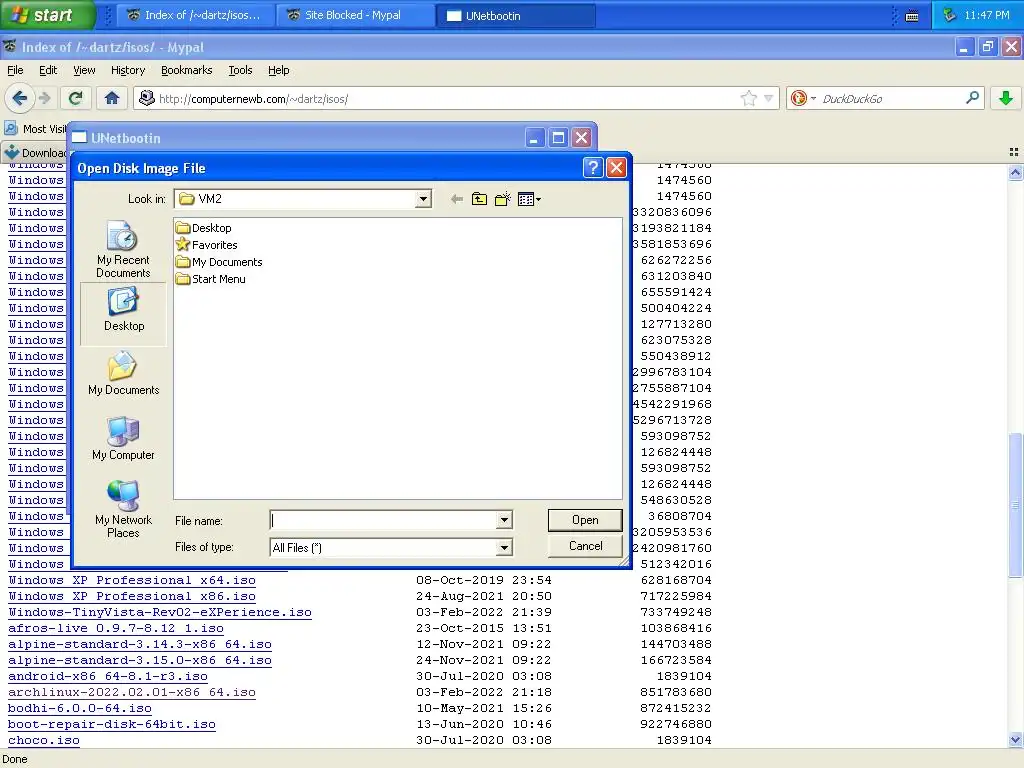Image resolution: width=1024 pixels, height=768 pixels.
Task: Select the Desktop folder in file list
Action: tap(204, 228)
